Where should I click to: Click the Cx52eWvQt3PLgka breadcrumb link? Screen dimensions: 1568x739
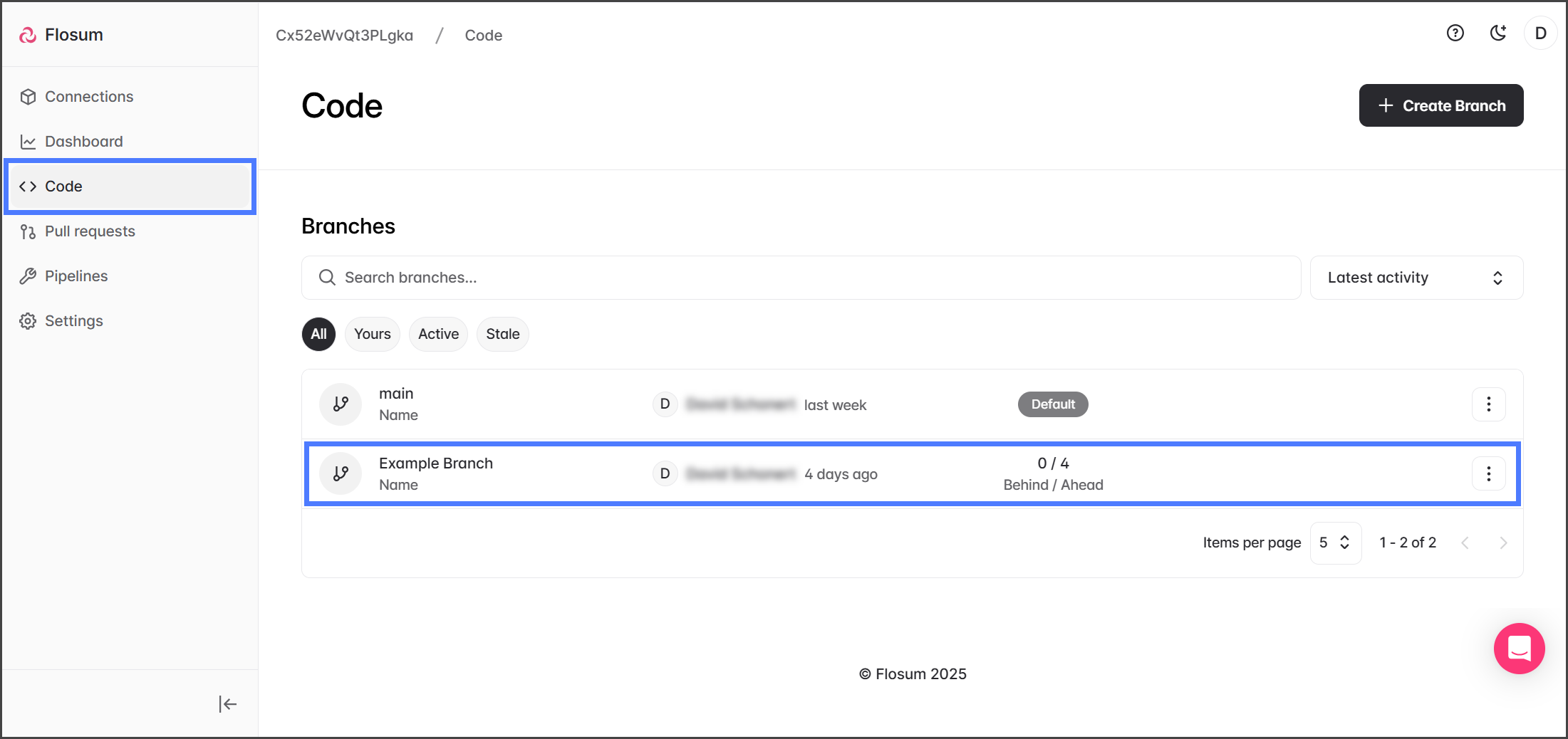click(x=344, y=36)
